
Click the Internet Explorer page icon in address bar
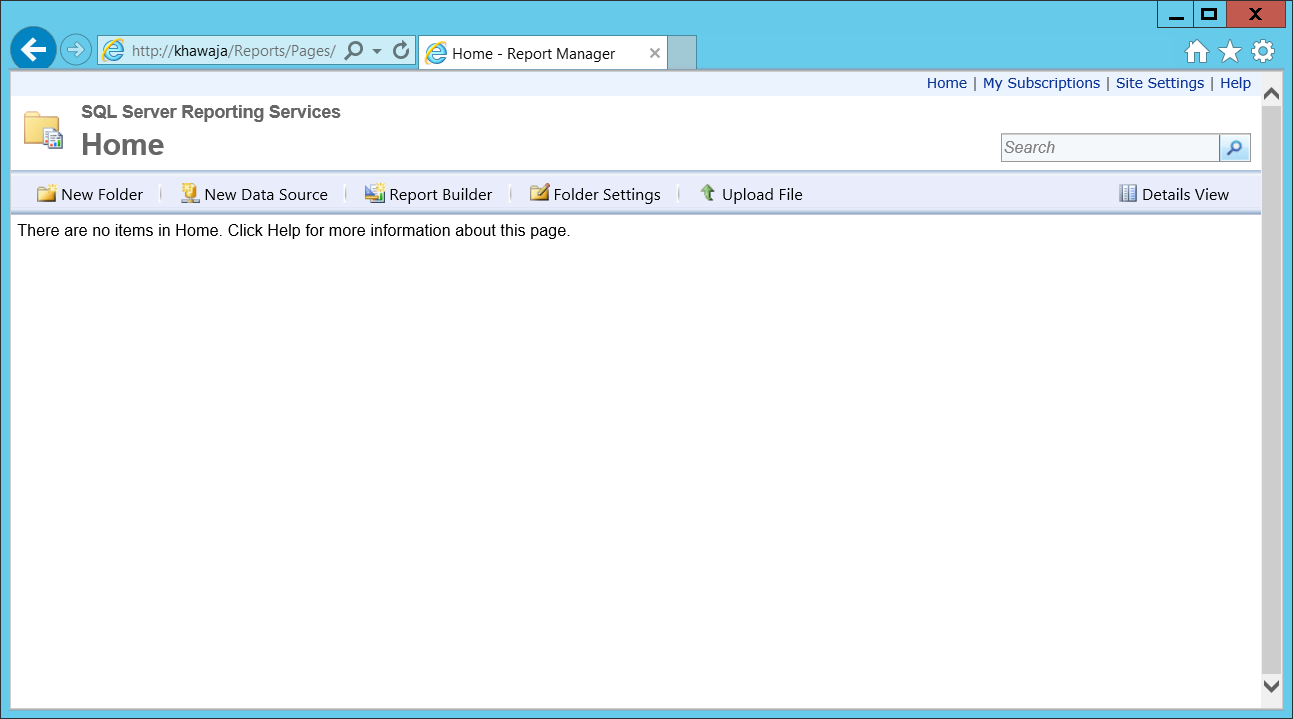(113, 51)
